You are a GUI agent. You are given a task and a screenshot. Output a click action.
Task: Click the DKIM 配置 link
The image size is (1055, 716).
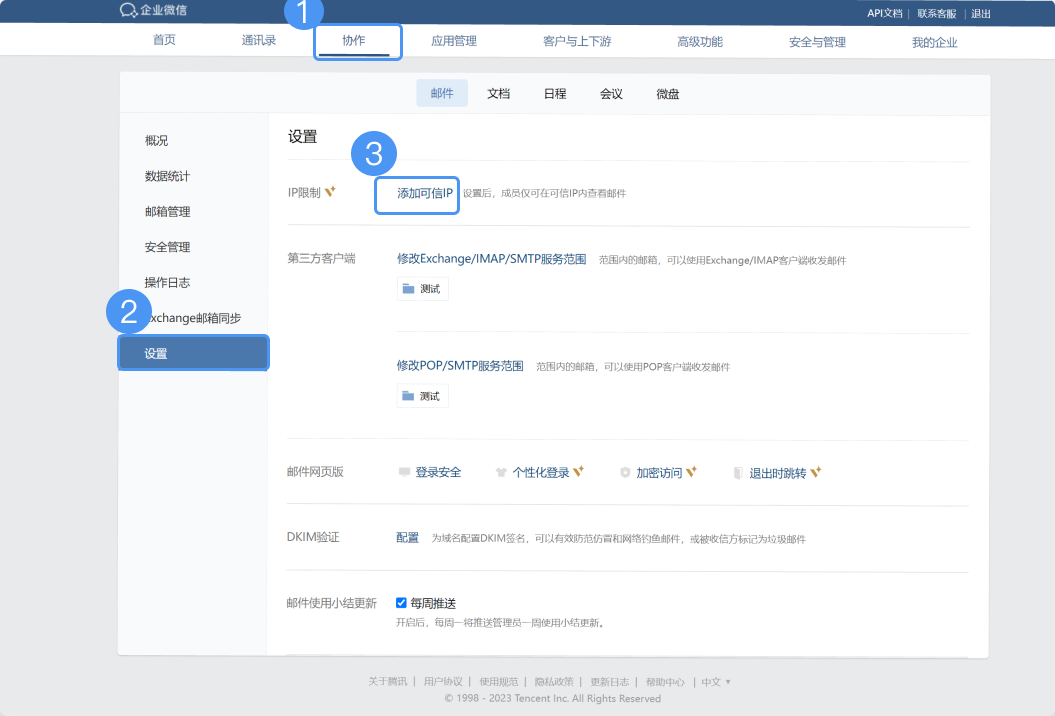point(407,538)
